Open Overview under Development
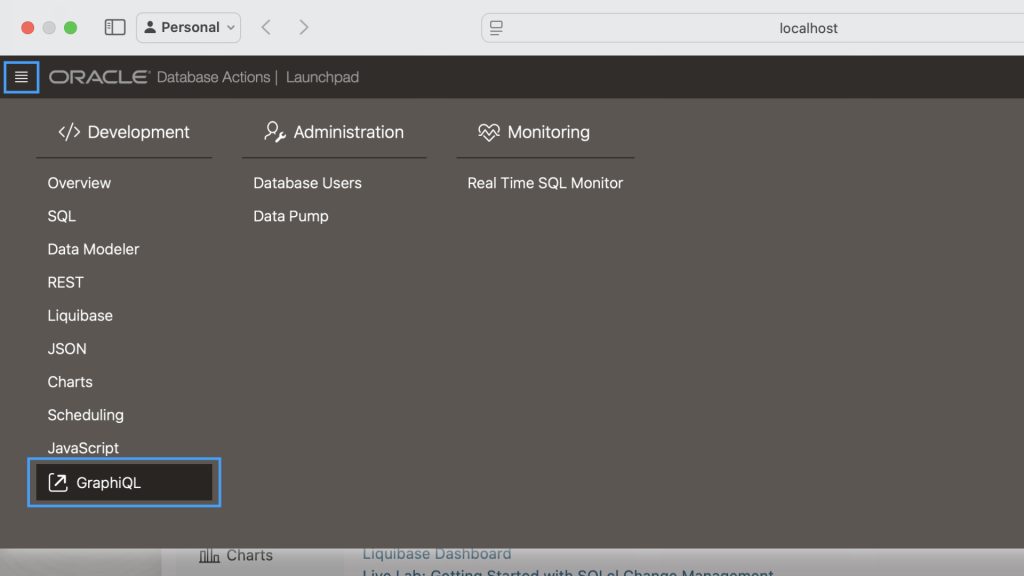The image size is (1024, 576). [79, 184]
